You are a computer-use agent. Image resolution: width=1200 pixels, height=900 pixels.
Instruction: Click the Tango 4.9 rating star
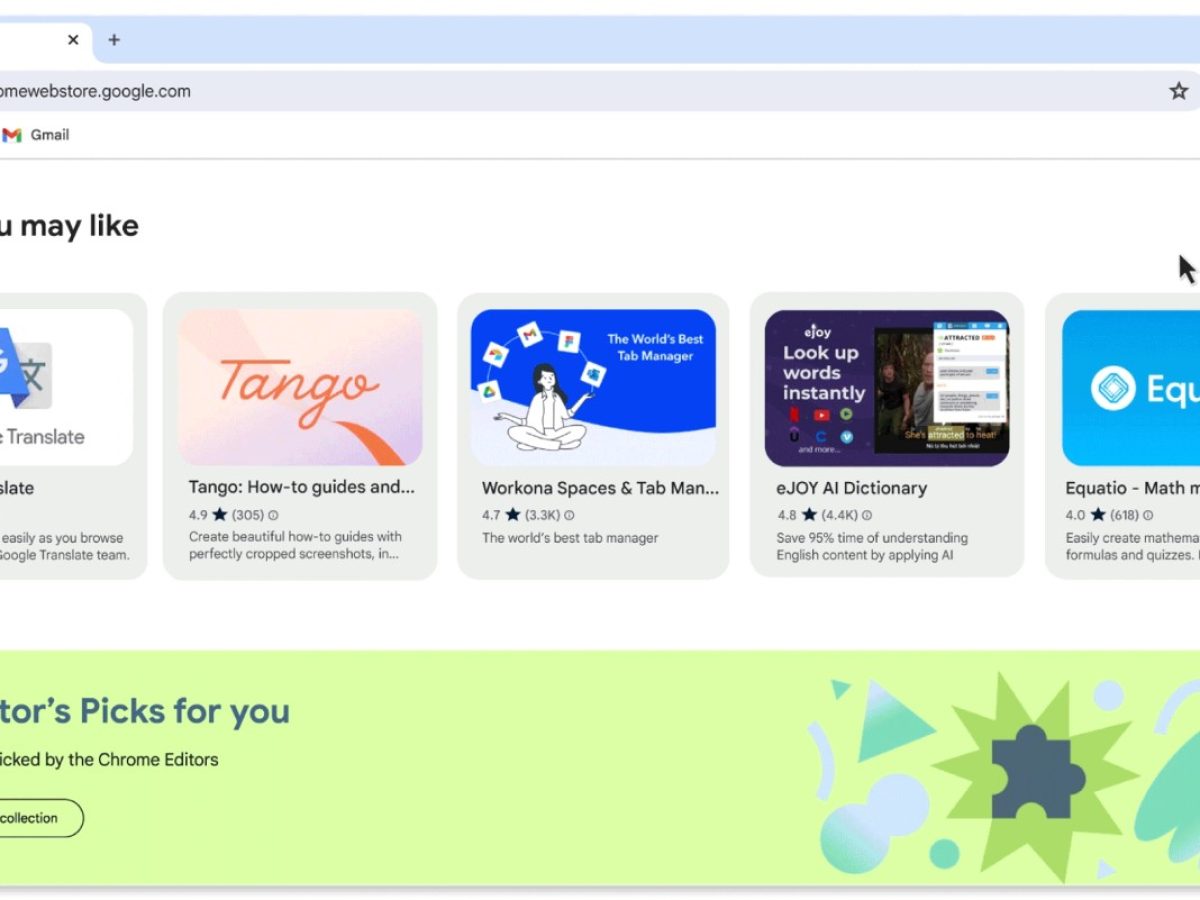pyautogui.click(x=220, y=515)
